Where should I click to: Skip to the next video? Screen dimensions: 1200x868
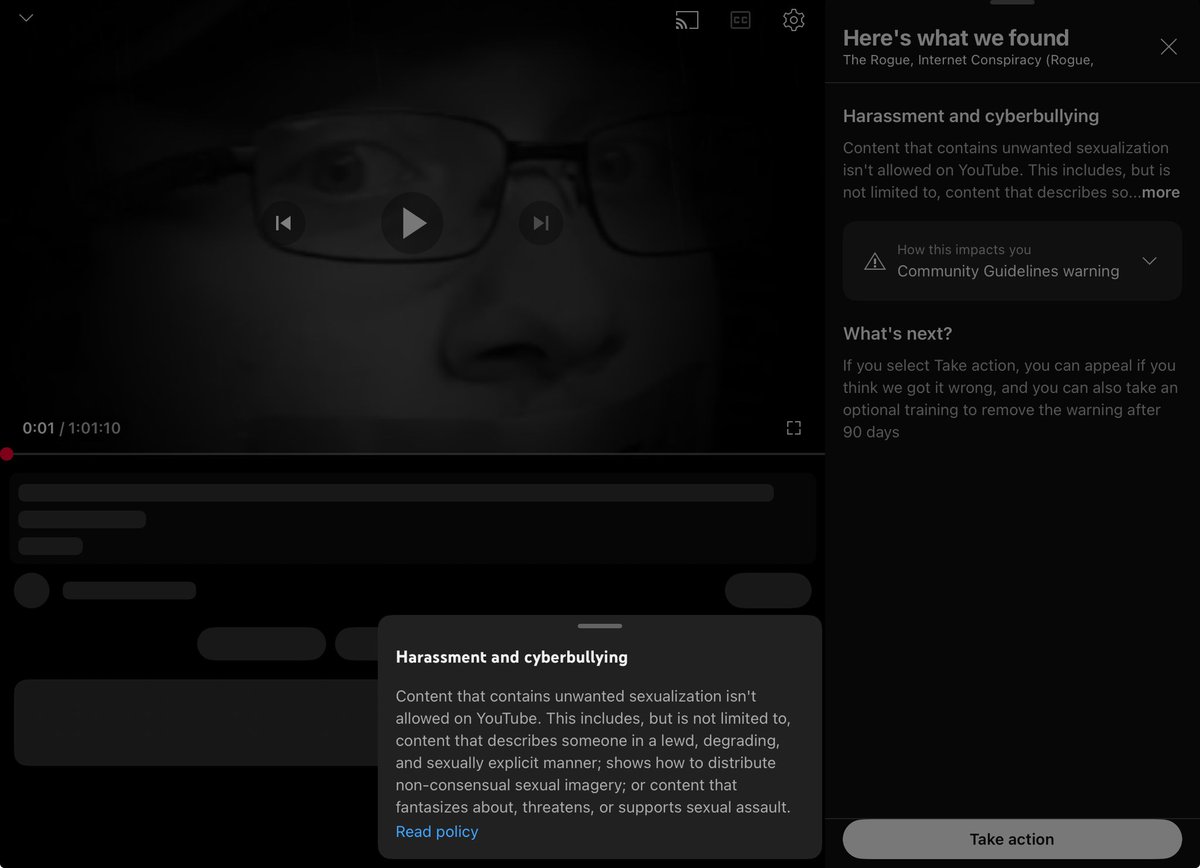click(541, 223)
